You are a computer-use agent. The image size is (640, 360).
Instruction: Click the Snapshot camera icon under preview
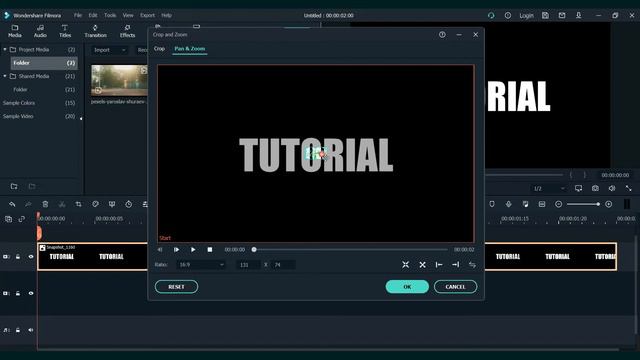point(595,188)
